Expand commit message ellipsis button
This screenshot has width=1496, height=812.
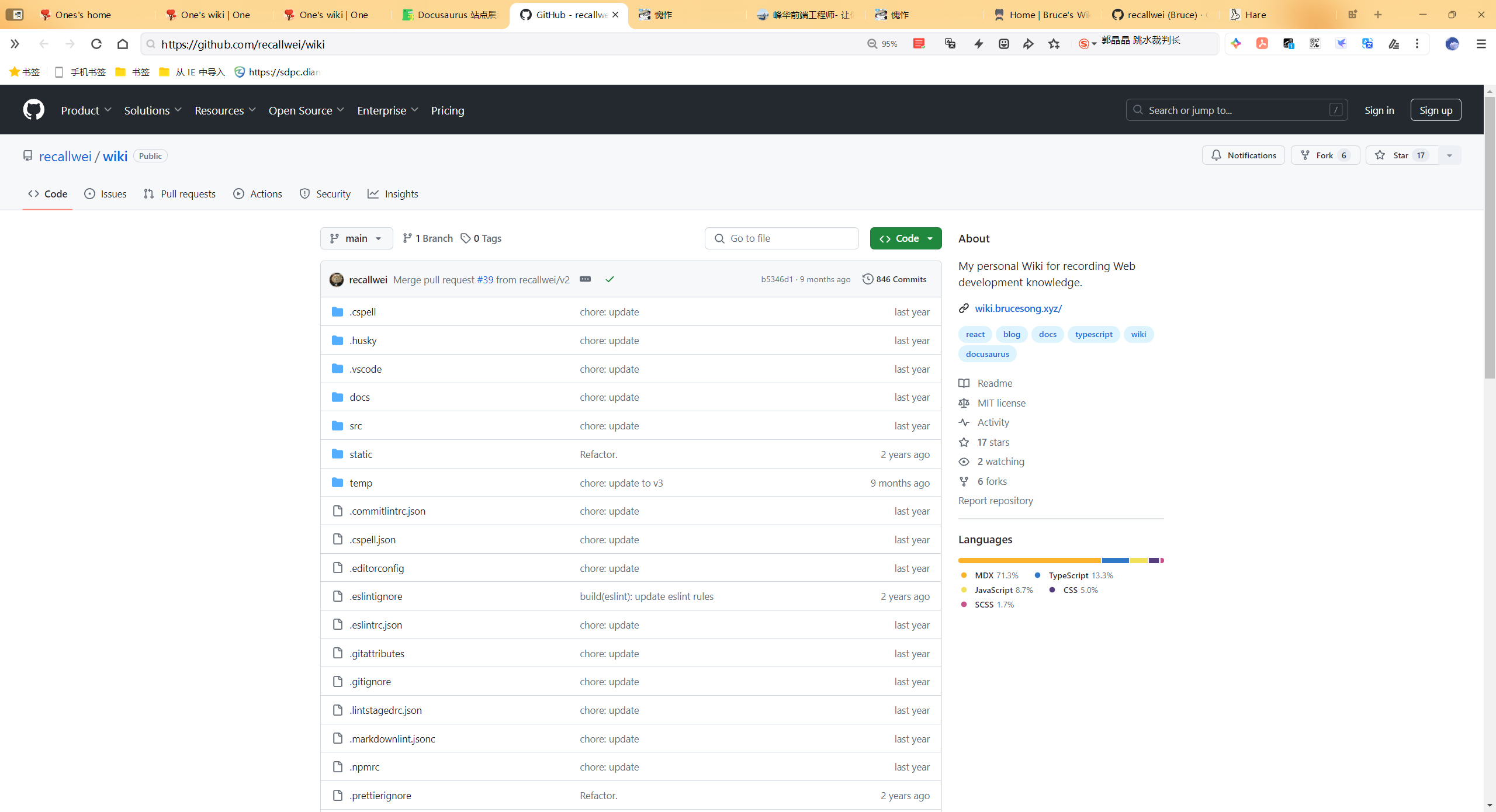click(x=585, y=279)
